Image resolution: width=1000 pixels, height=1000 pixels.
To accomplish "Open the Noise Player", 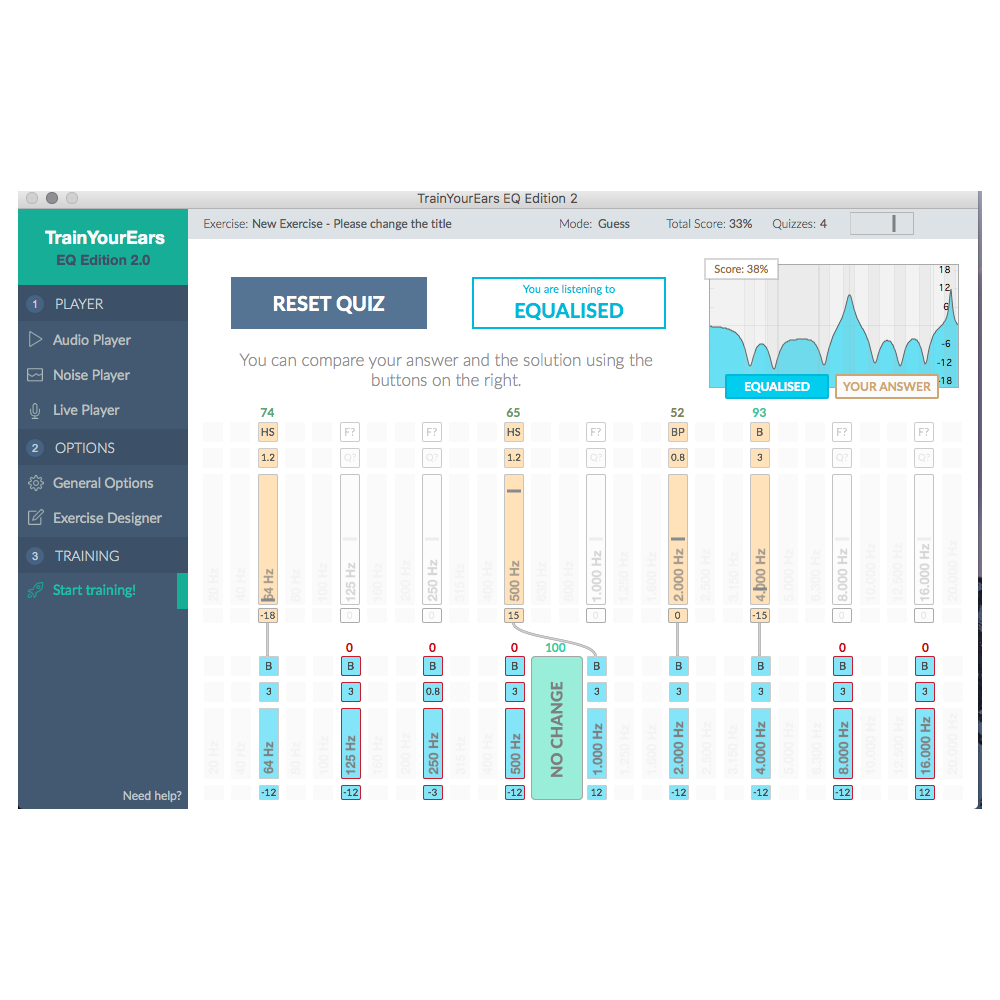I will click(x=89, y=375).
